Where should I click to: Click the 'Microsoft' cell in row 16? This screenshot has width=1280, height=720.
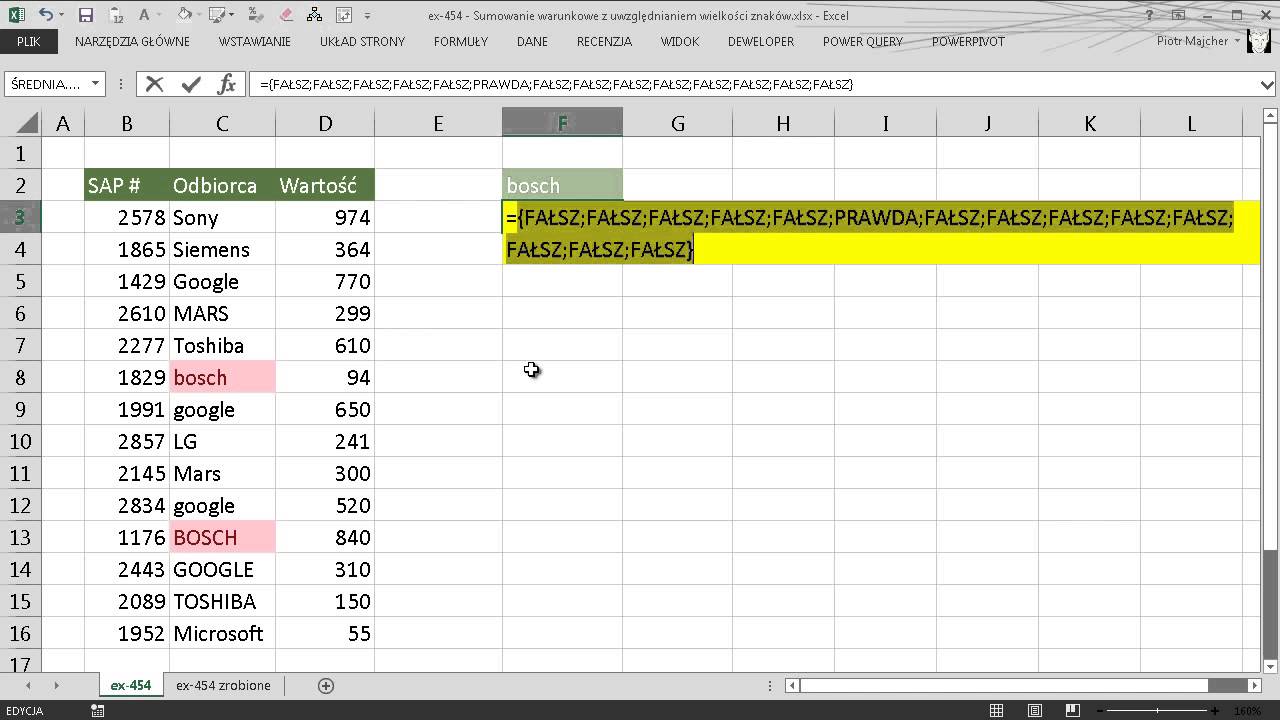[x=222, y=633]
